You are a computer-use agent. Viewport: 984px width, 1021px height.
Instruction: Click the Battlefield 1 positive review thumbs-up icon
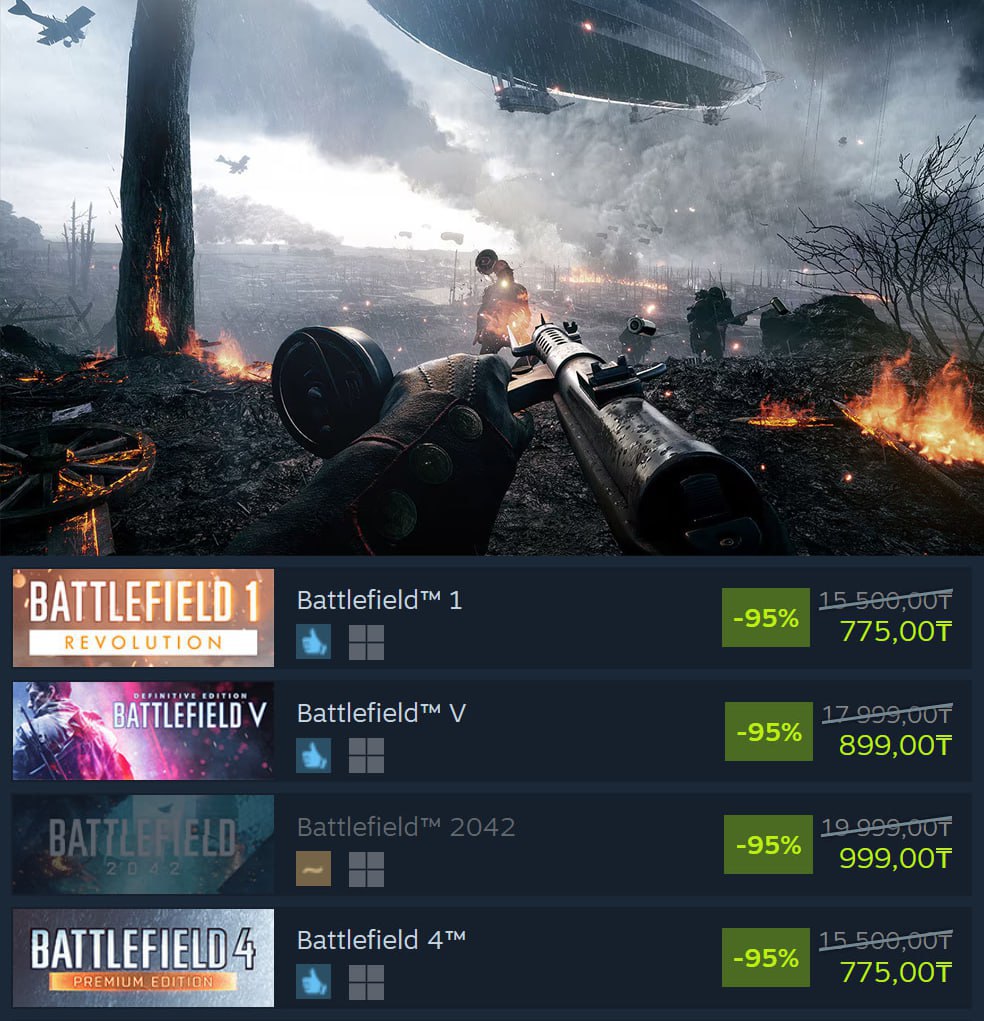point(313,642)
